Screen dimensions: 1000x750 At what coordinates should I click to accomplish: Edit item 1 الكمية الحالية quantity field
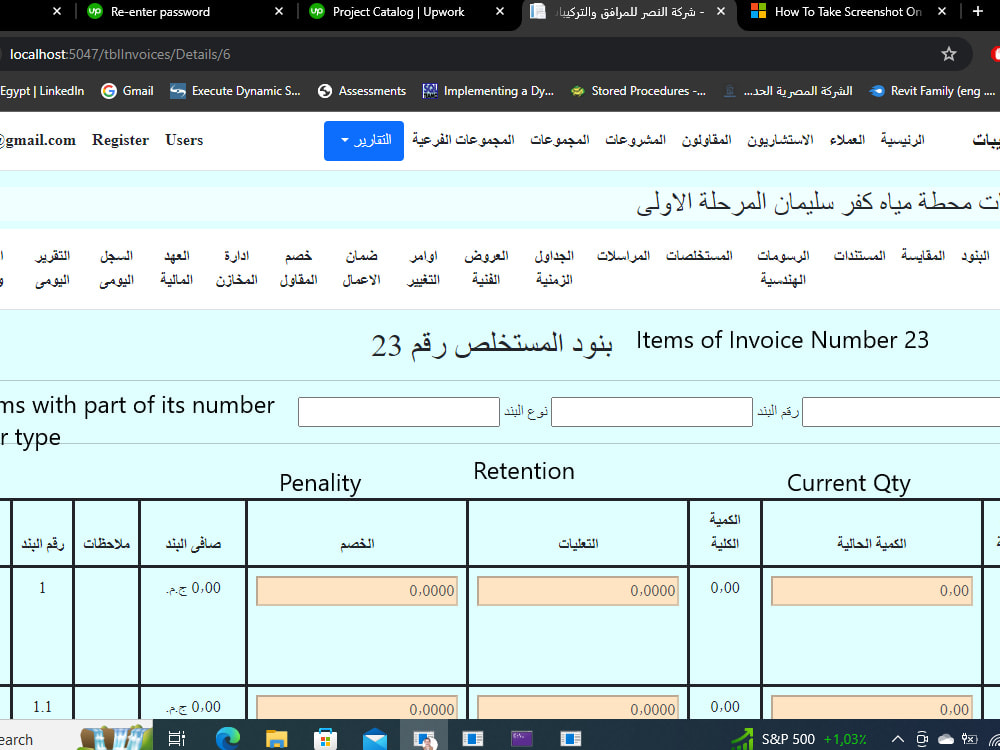coord(871,591)
